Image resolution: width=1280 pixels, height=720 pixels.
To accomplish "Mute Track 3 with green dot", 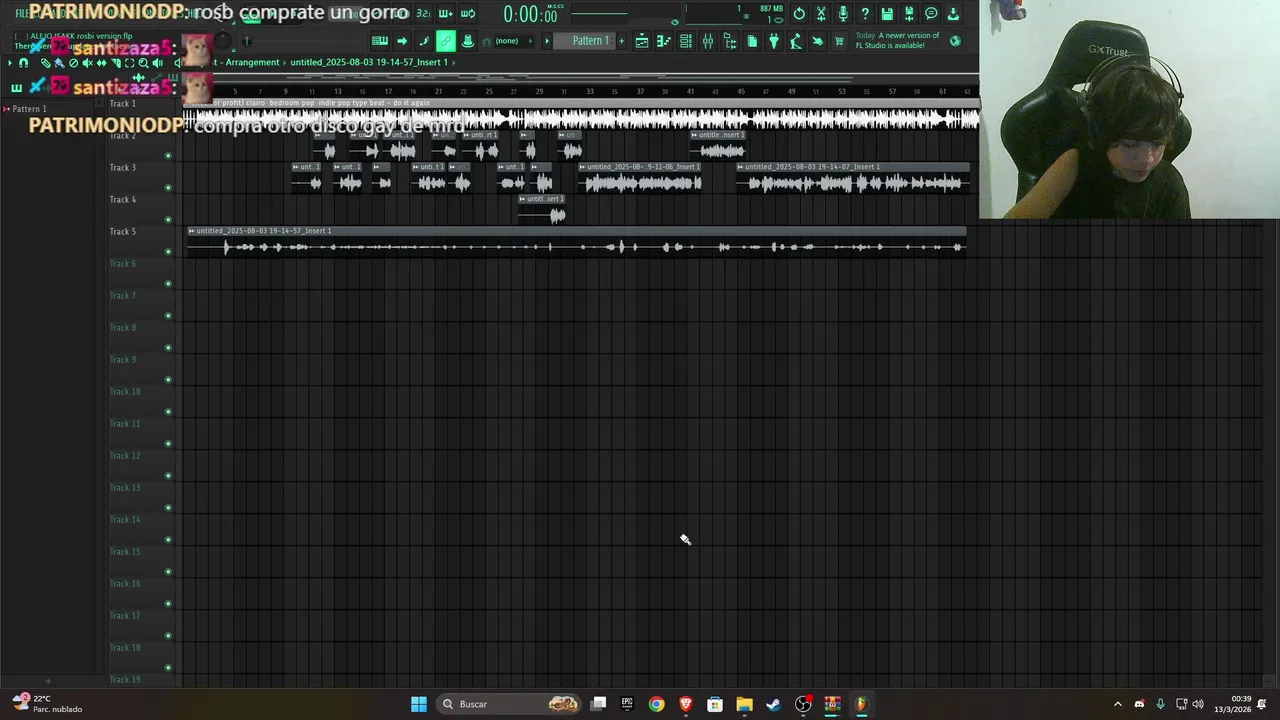I will (168, 187).
